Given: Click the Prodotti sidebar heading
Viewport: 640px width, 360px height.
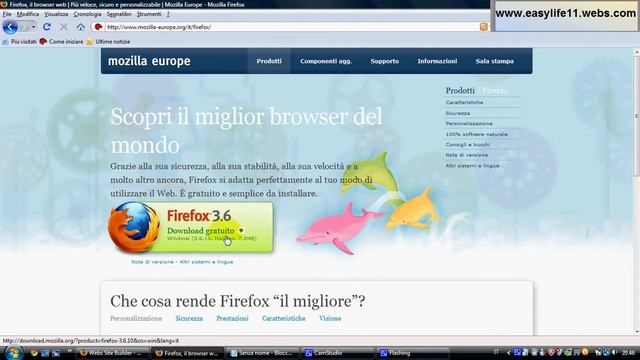Looking at the screenshot, I should [460, 91].
